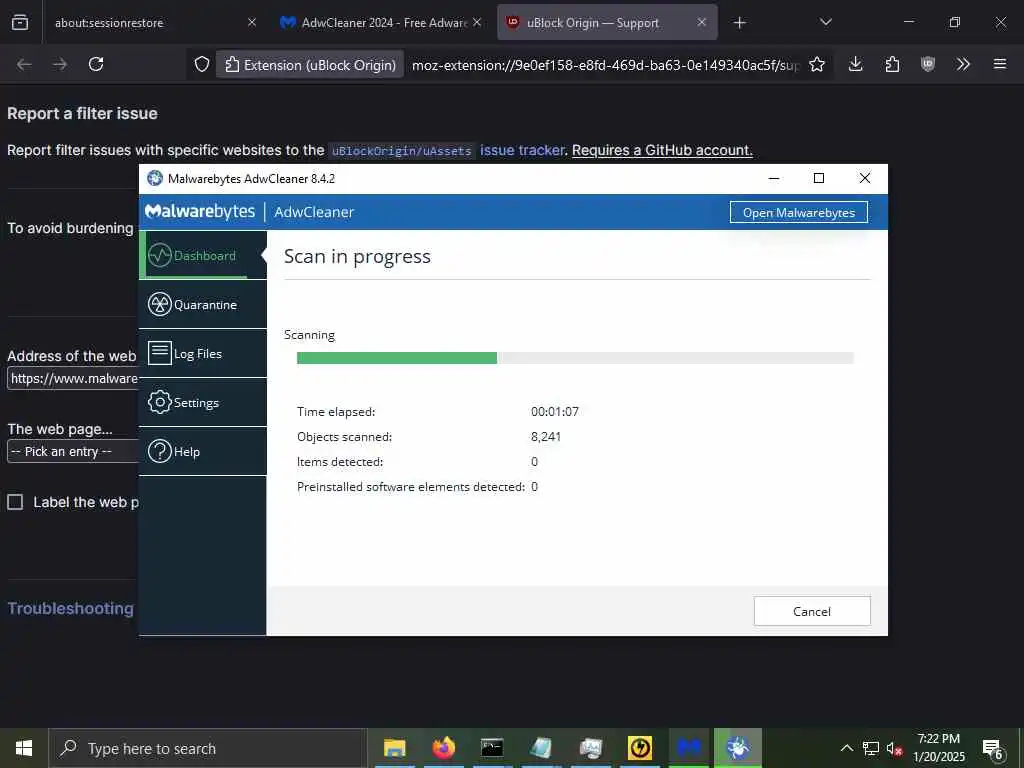Go back in Firefox

pos(24,64)
